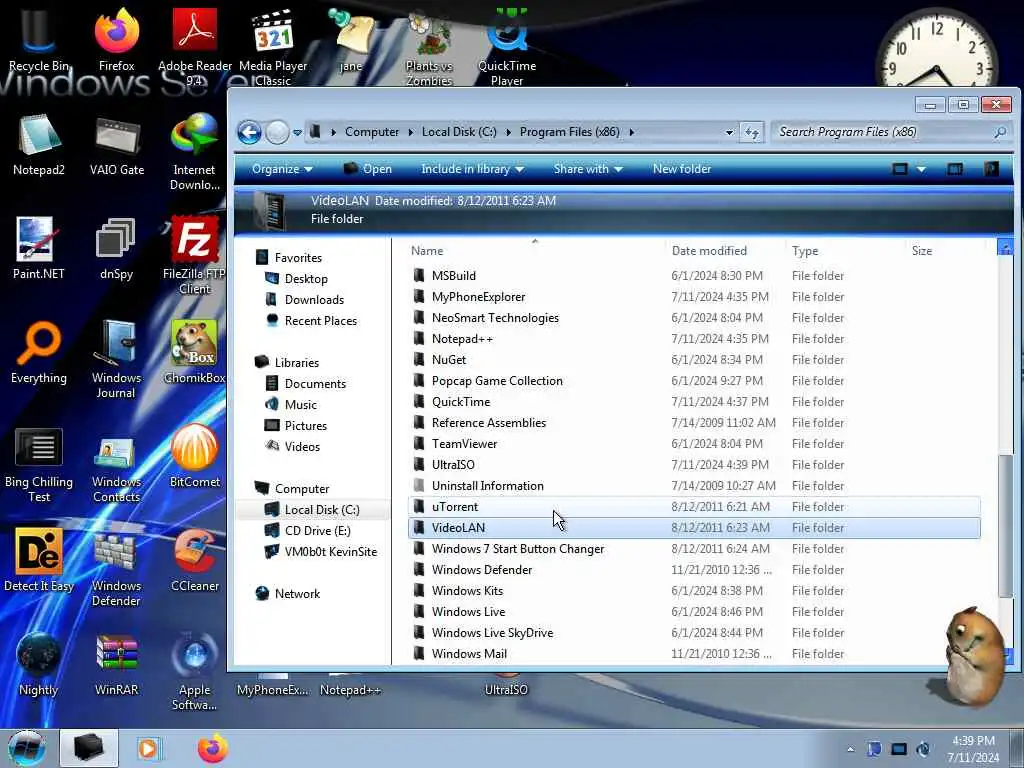Image resolution: width=1024 pixels, height=768 pixels.
Task: Open the Everything search icon
Action: point(39,353)
